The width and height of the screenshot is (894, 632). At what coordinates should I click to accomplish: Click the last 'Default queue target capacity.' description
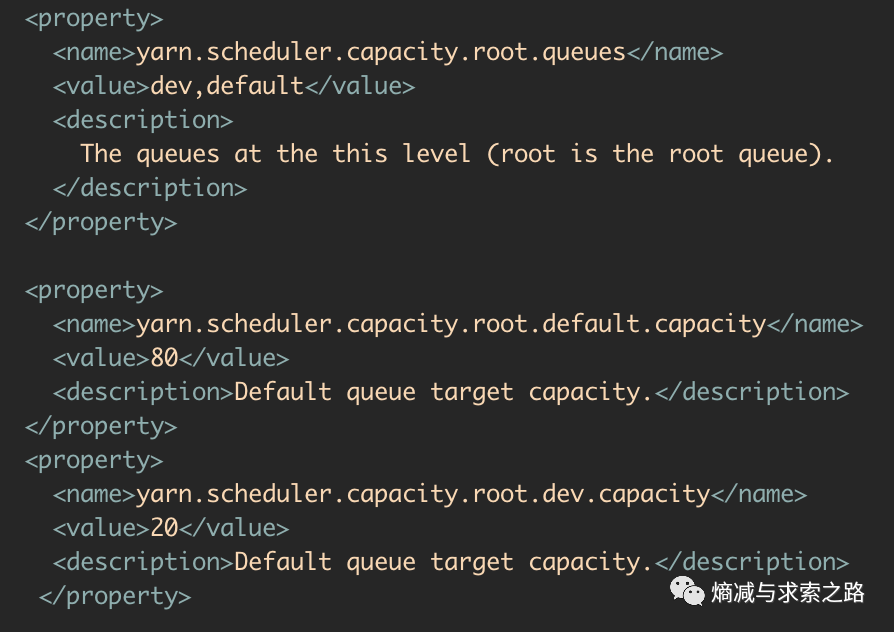pos(443,562)
